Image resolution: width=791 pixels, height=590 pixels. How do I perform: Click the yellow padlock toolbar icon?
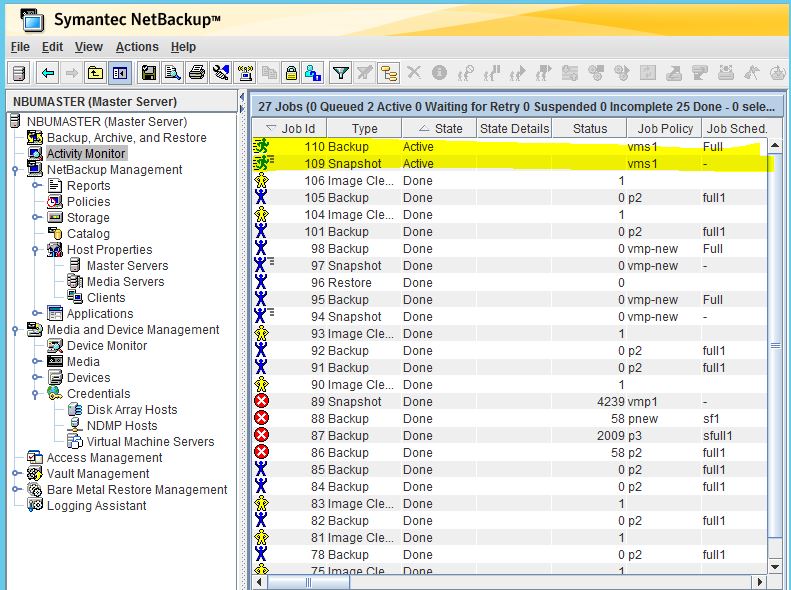click(x=291, y=74)
